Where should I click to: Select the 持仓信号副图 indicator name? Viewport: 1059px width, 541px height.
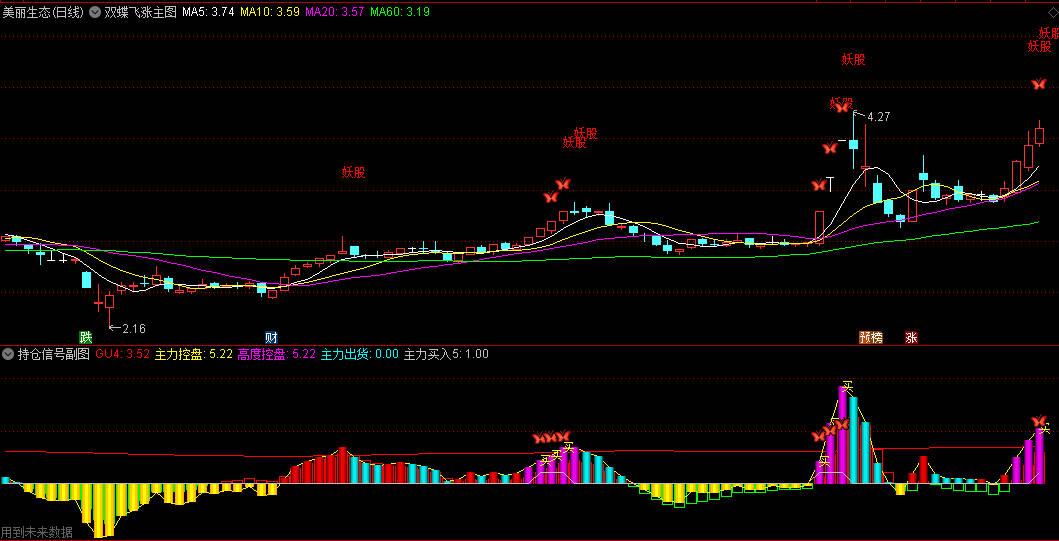53,354
